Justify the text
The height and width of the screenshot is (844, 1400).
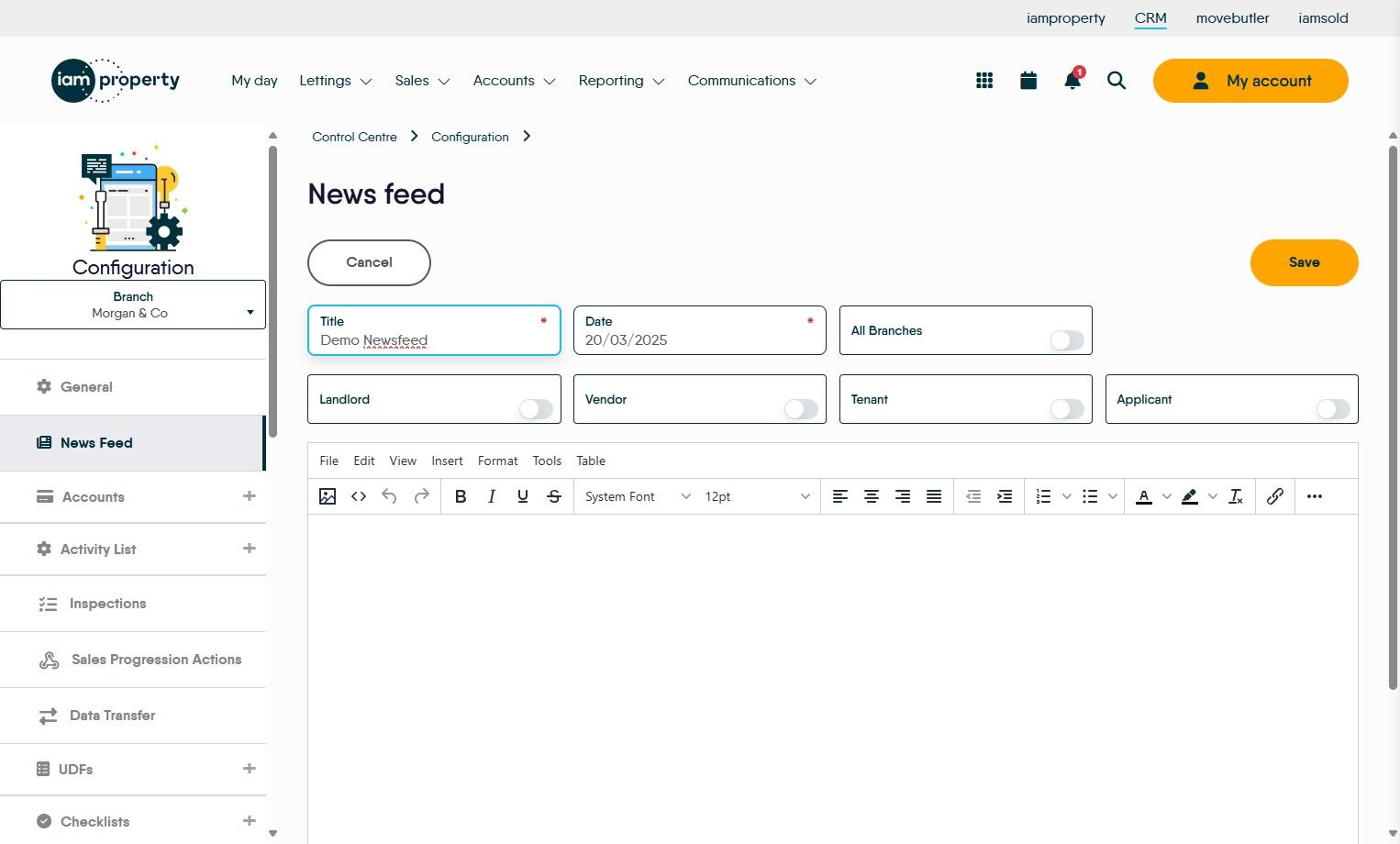click(x=934, y=496)
